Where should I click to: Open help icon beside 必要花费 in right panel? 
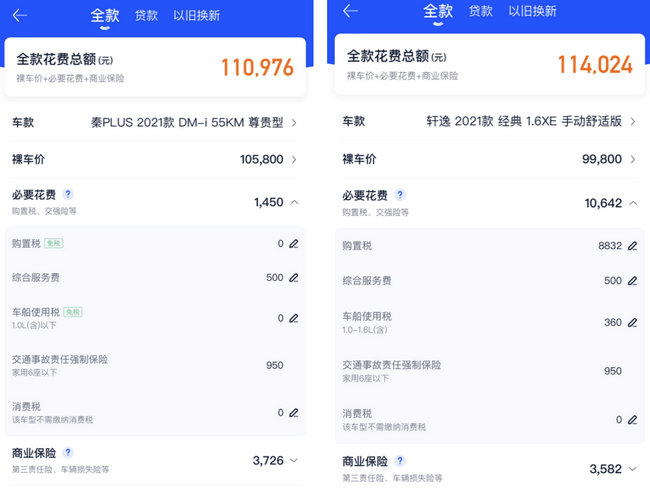(x=400, y=194)
